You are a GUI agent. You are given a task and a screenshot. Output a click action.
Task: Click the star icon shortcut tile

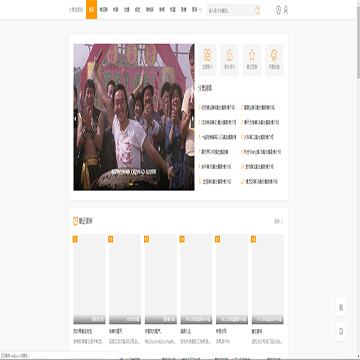(252, 60)
